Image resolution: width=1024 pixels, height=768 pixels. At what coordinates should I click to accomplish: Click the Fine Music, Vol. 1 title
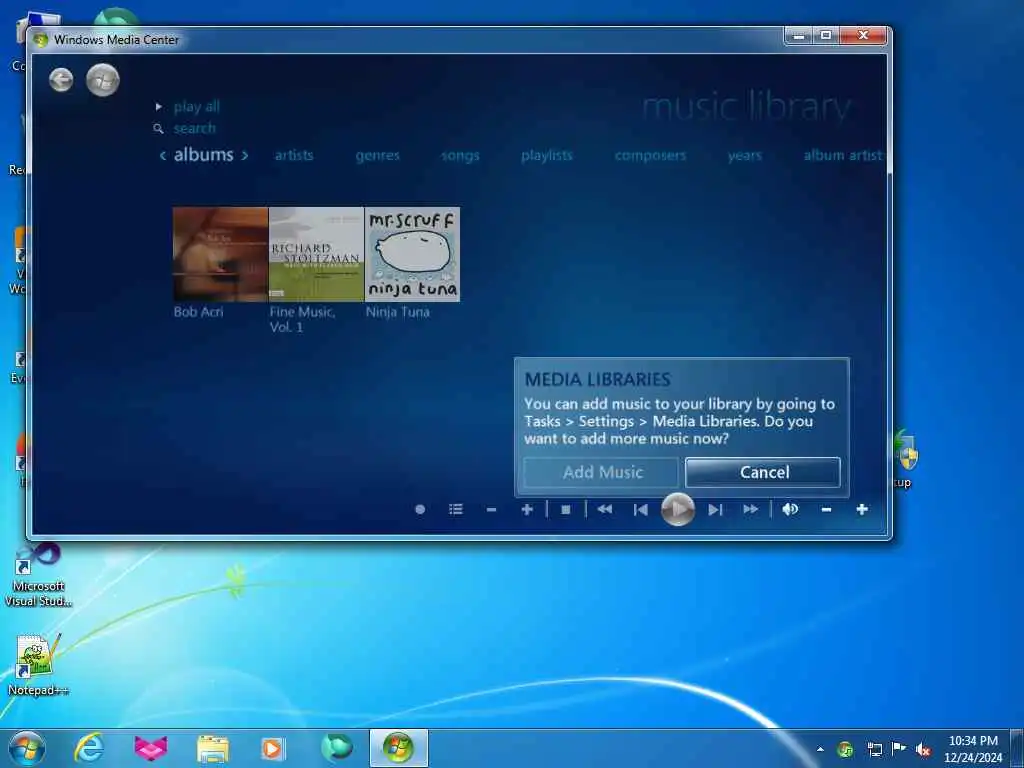[x=302, y=319]
